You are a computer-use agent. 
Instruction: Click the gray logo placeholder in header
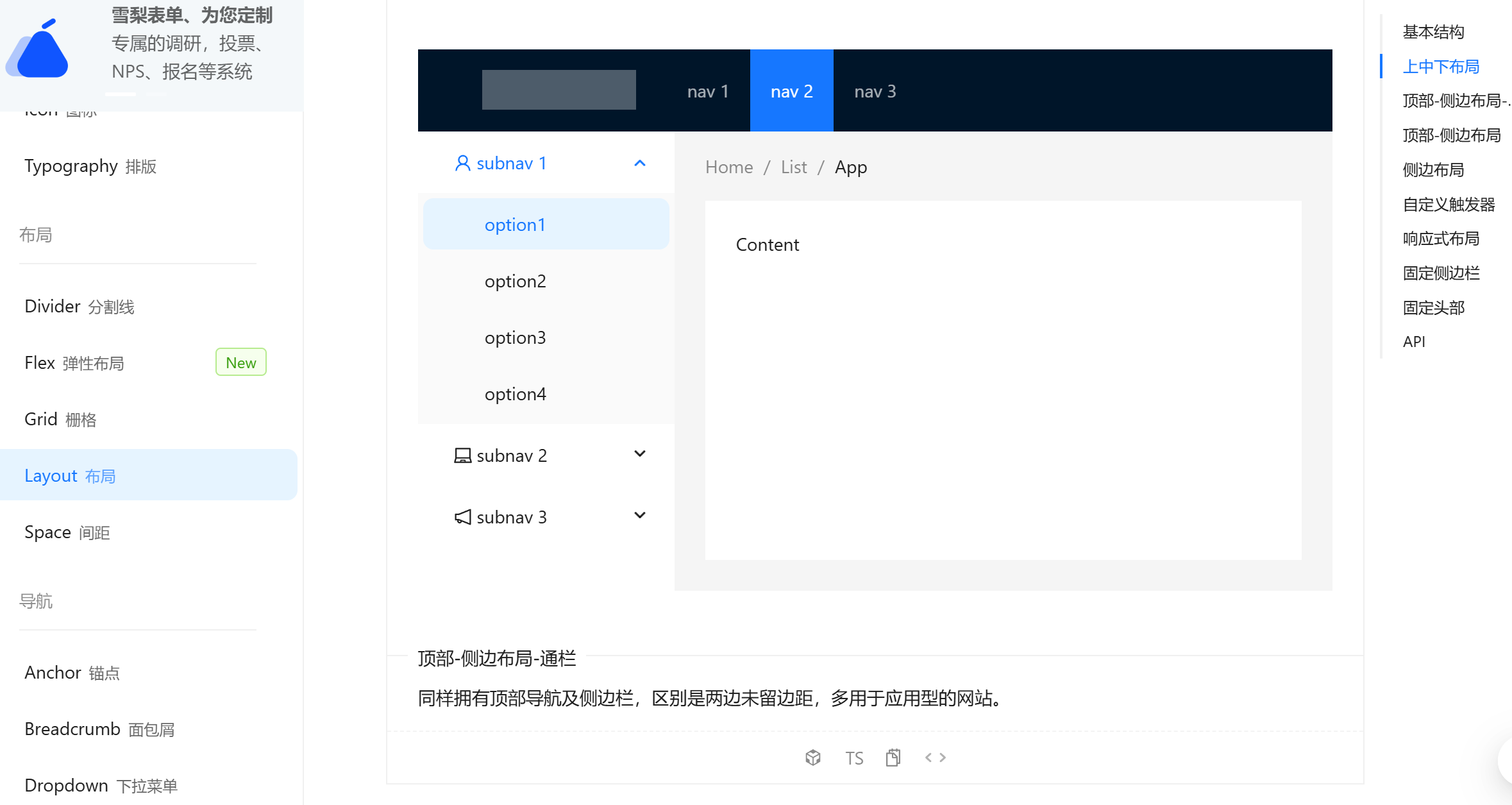(x=559, y=90)
